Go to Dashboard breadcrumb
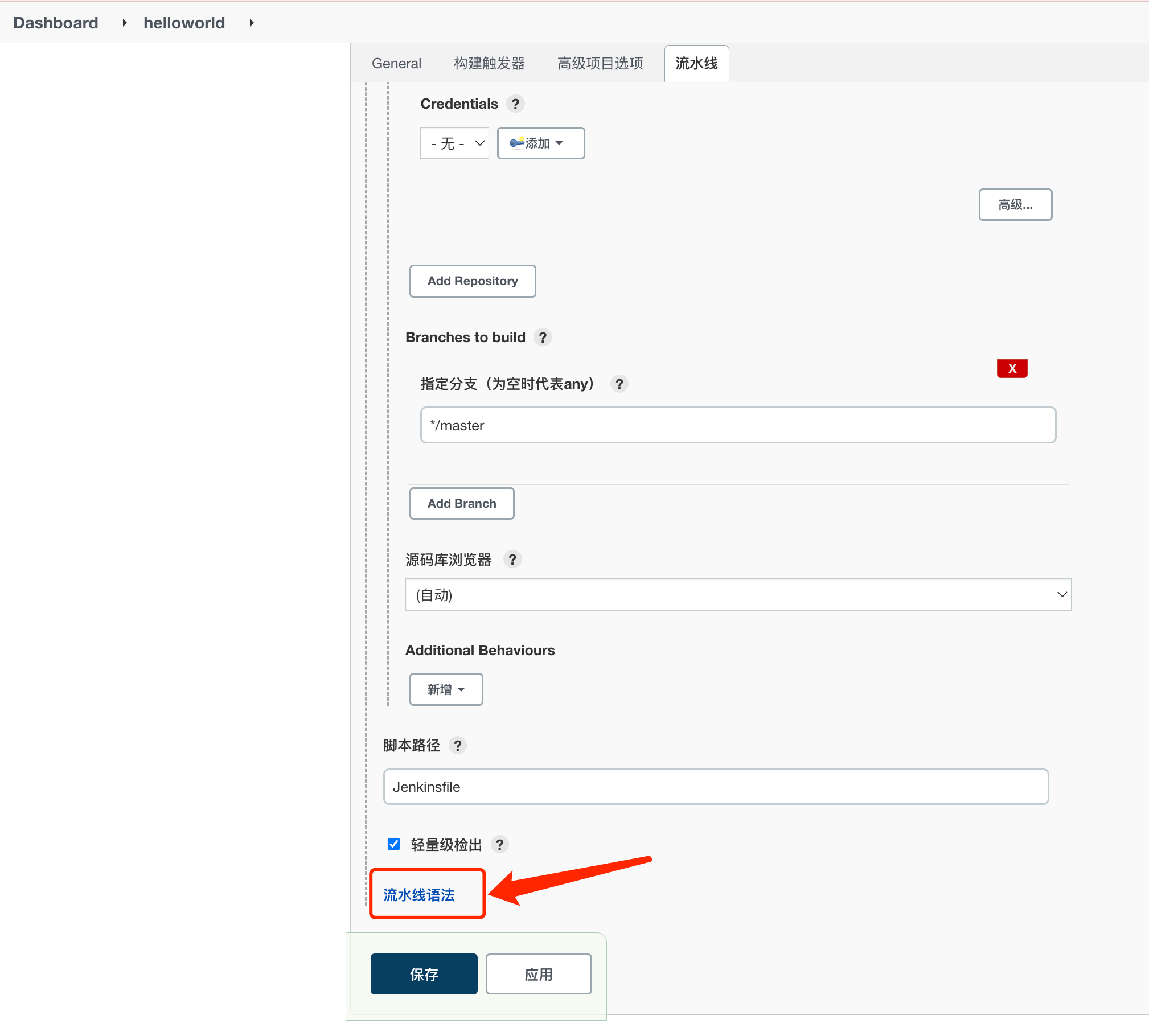 pyautogui.click(x=56, y=23)
